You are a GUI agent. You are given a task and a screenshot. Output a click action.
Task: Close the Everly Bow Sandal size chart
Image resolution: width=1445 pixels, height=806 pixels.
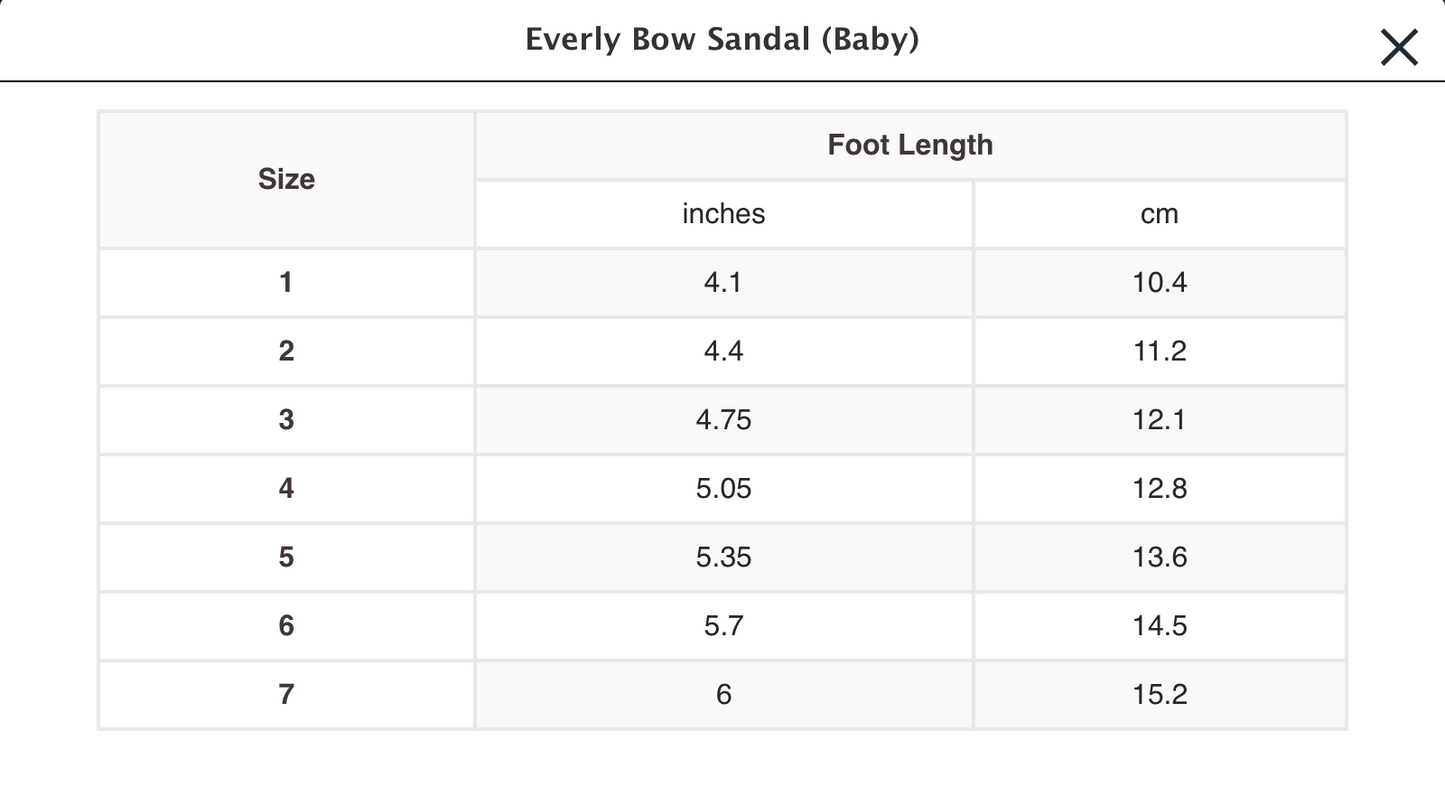tap(1398, 47)
